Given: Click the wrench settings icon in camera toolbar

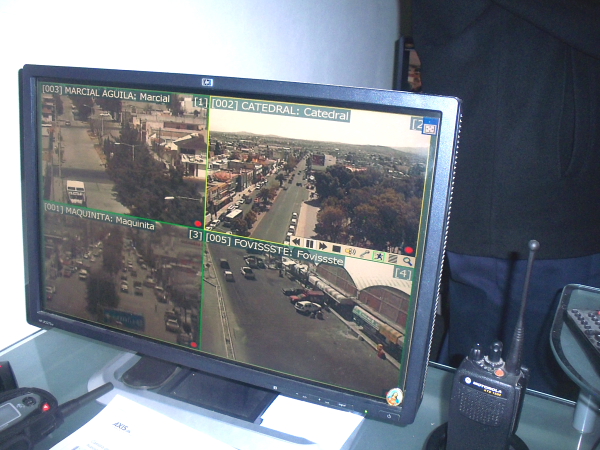Looking at the screenshot, I should (365, 253).
